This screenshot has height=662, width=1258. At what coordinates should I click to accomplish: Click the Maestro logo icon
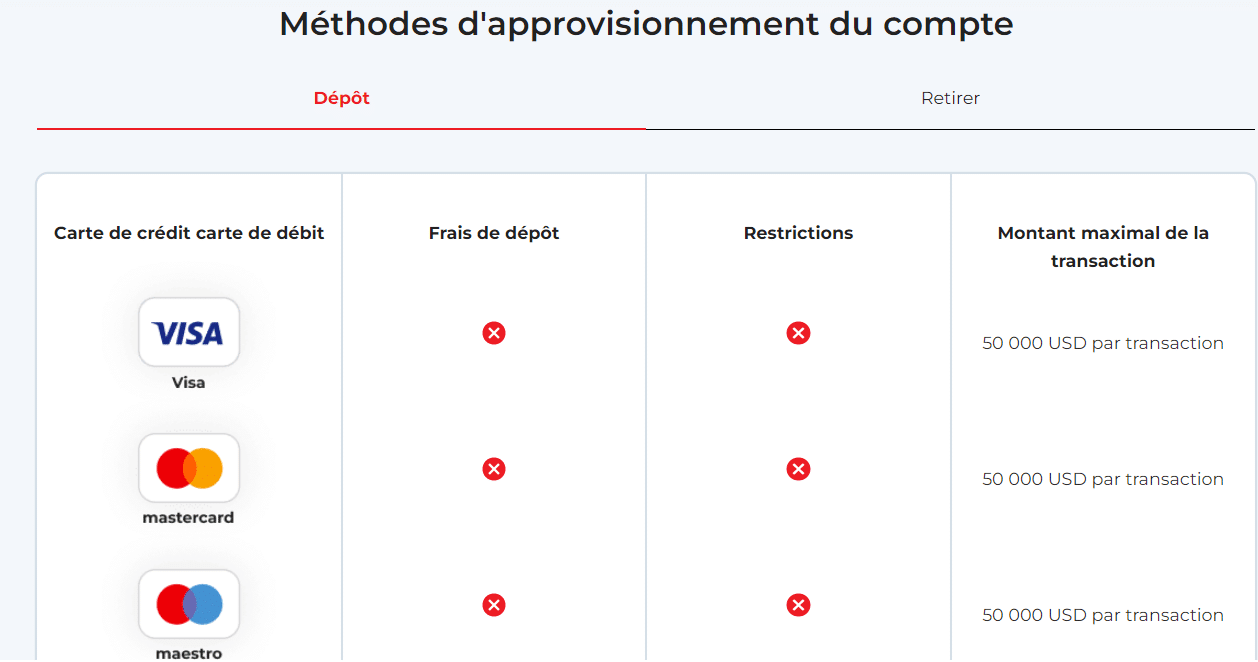[189, 604]
